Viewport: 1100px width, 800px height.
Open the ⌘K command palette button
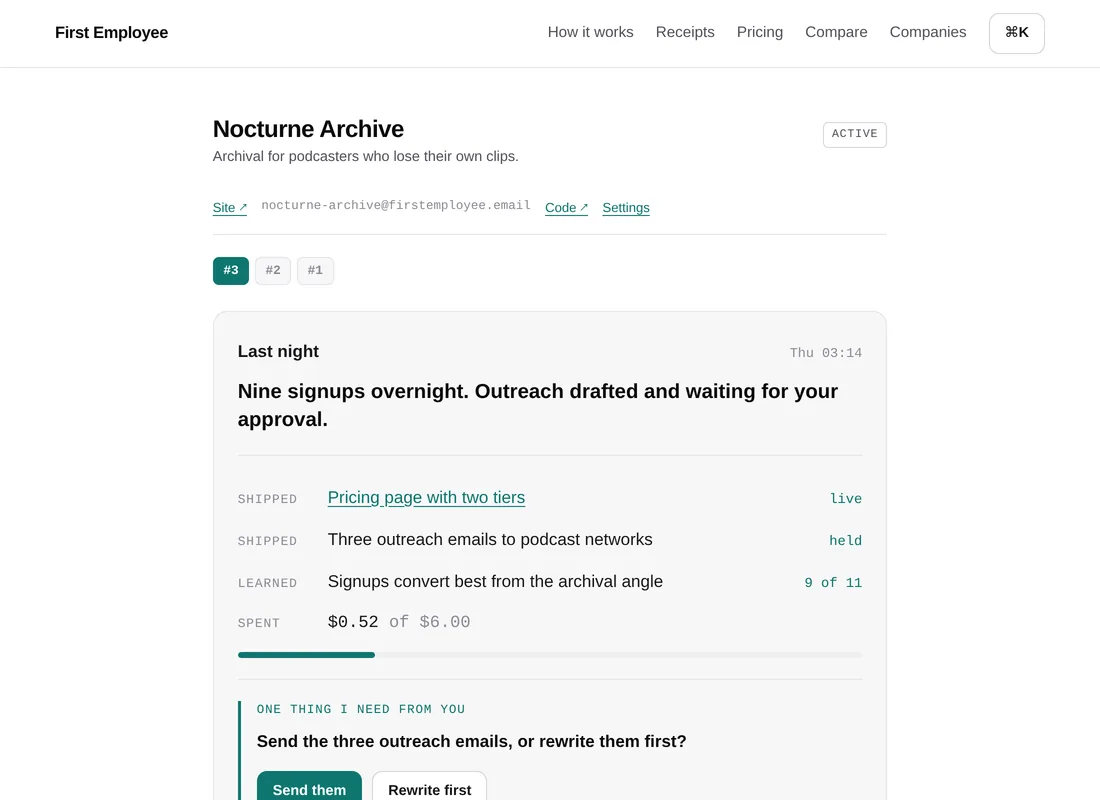(1017, 33)
